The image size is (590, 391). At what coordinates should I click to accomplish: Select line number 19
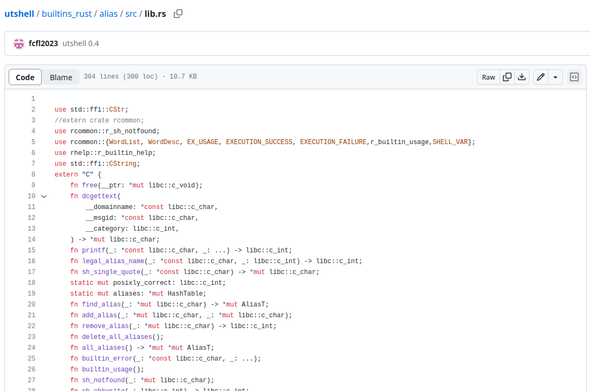pos(31,294)
